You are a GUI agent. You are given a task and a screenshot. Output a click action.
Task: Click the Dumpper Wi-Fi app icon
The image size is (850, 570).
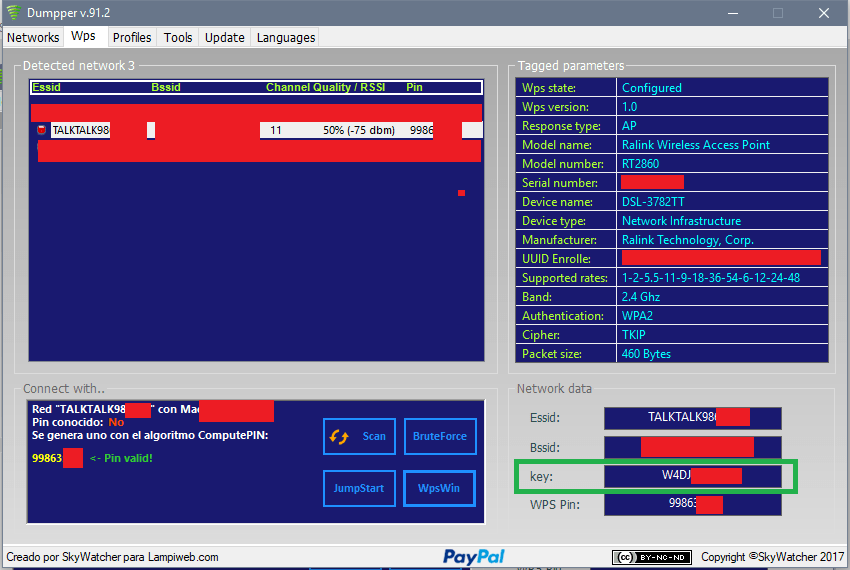(13, 12)
